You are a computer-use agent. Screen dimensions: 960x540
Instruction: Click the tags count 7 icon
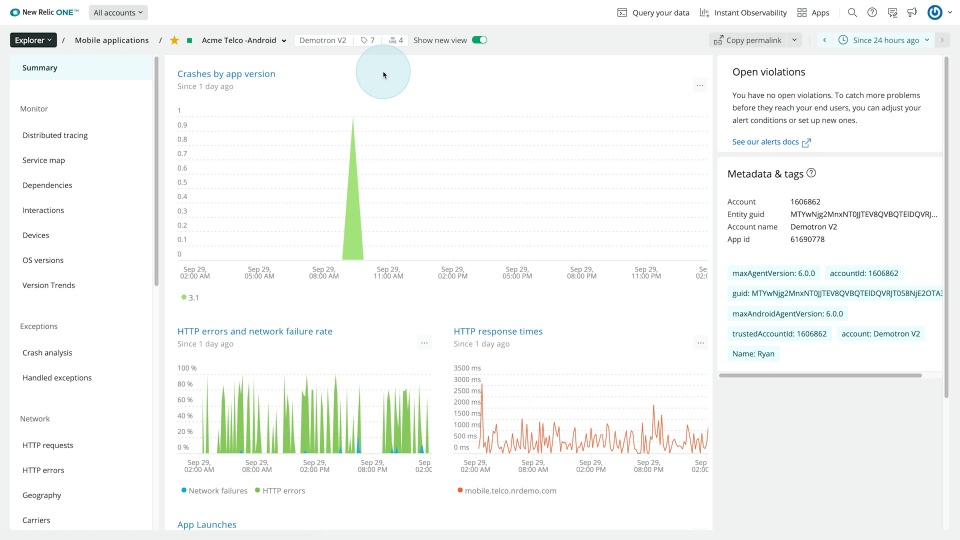coord(367,40)
